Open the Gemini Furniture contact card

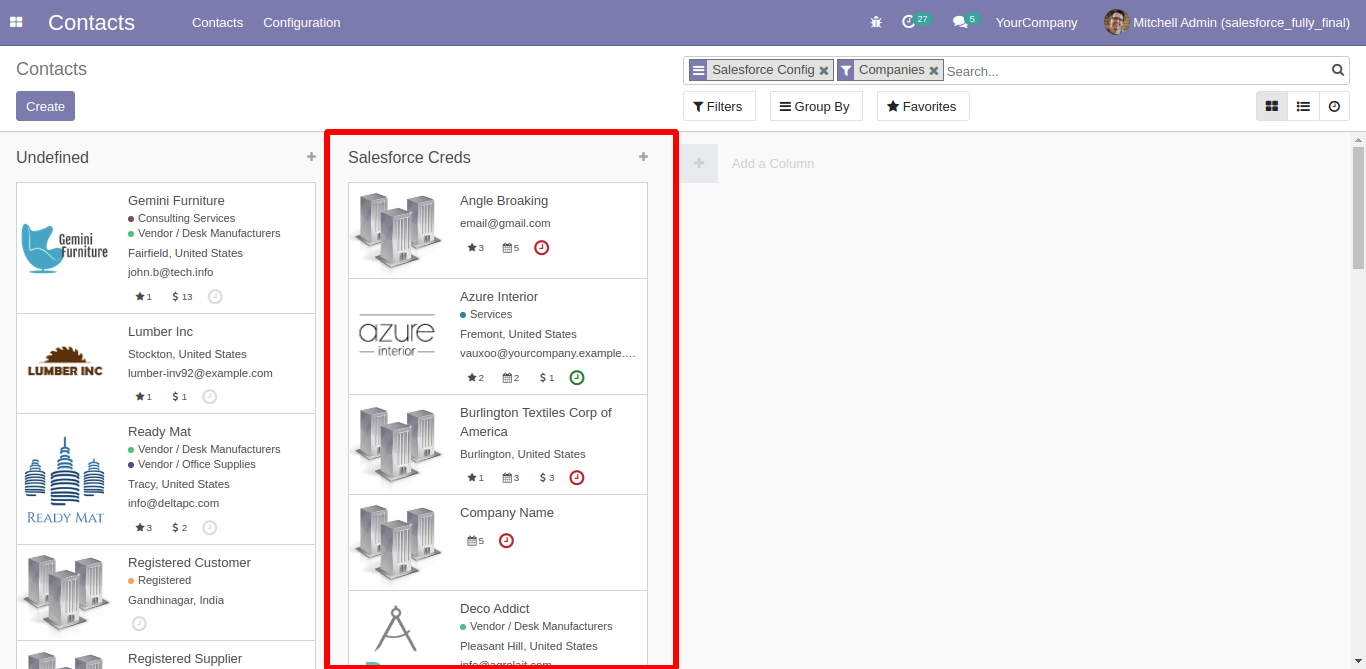coord(166,248)
